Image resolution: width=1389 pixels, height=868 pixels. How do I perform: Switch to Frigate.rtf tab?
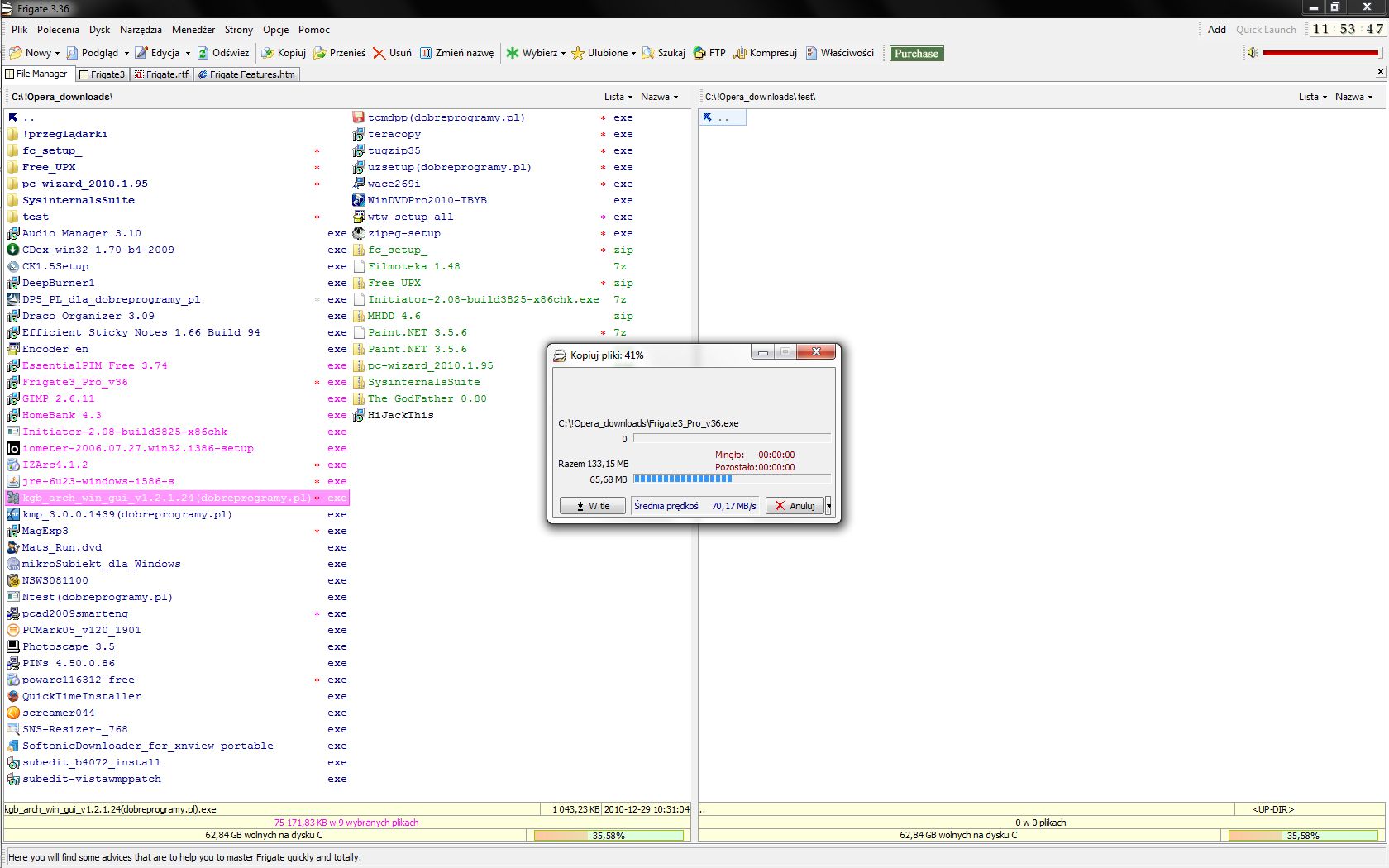(160, 74)
